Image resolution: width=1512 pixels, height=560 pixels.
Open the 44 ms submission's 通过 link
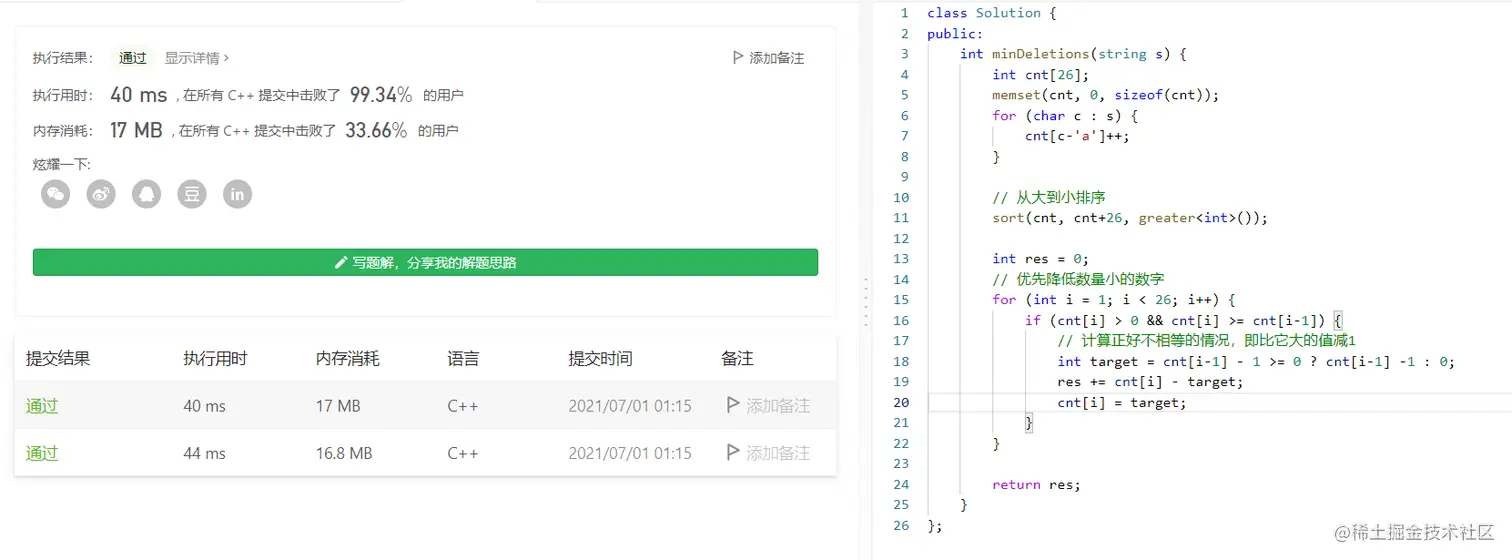42,453
